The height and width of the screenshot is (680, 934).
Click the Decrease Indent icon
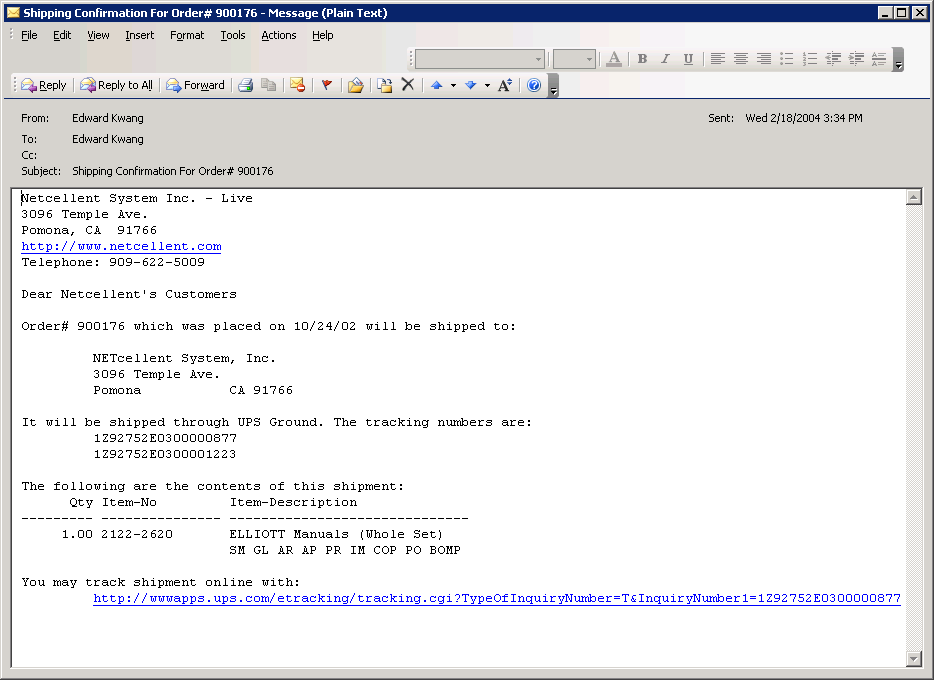coord(833,59)
